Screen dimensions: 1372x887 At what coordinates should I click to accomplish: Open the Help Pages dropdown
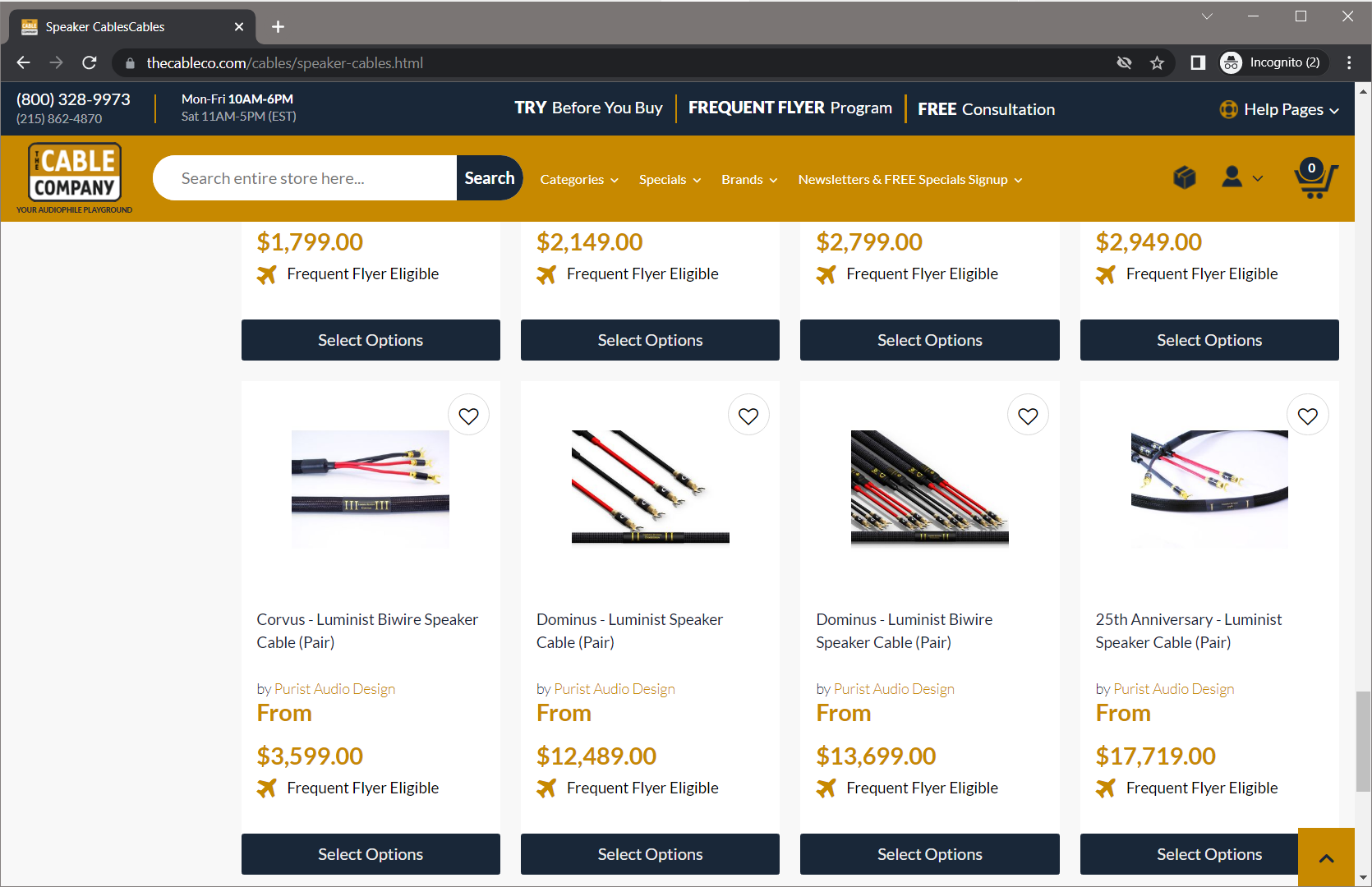tap(1280, 109)
